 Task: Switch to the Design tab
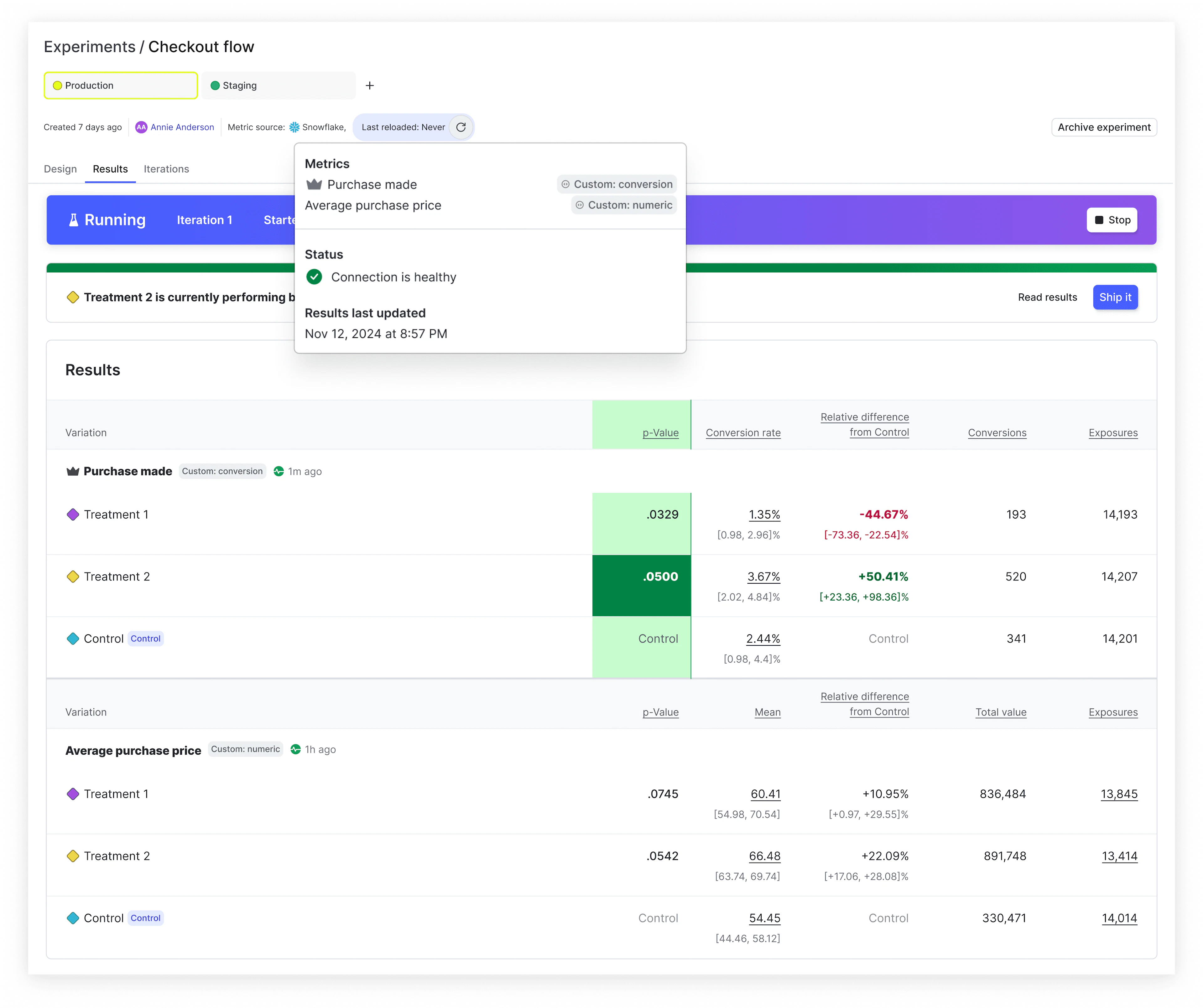click(x=60, y=169)
